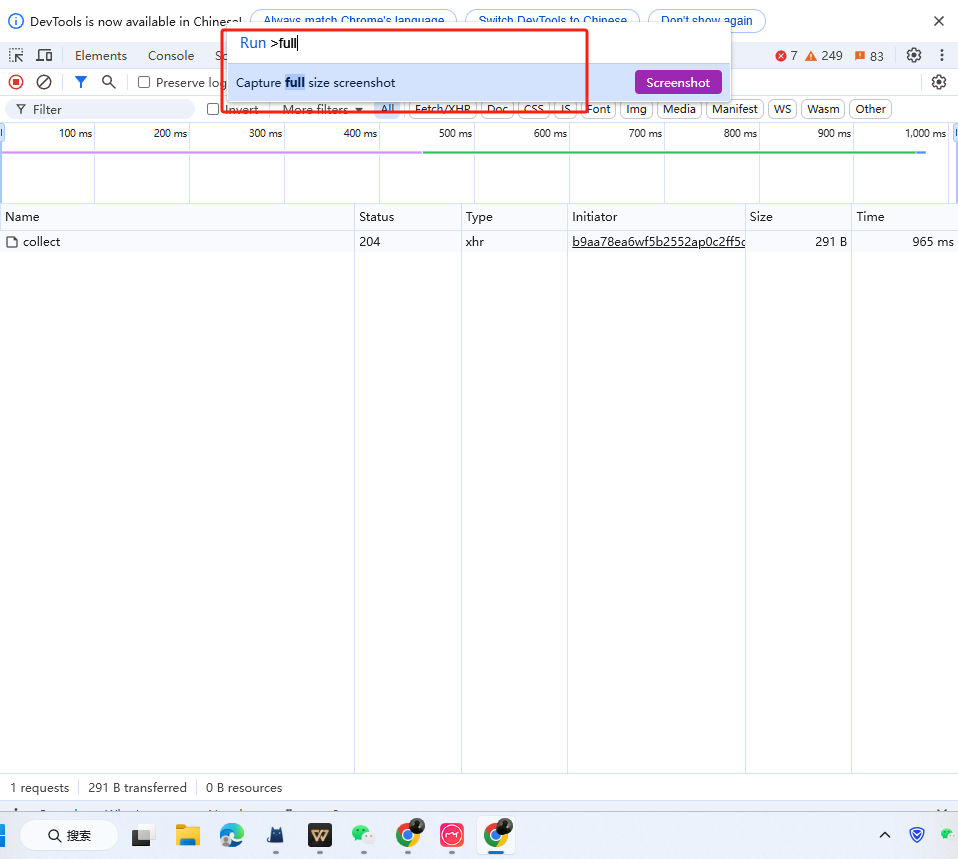The image size is (958, 859).
Task: Toggle the network filter funnel icon
Action: coord(80,82)
